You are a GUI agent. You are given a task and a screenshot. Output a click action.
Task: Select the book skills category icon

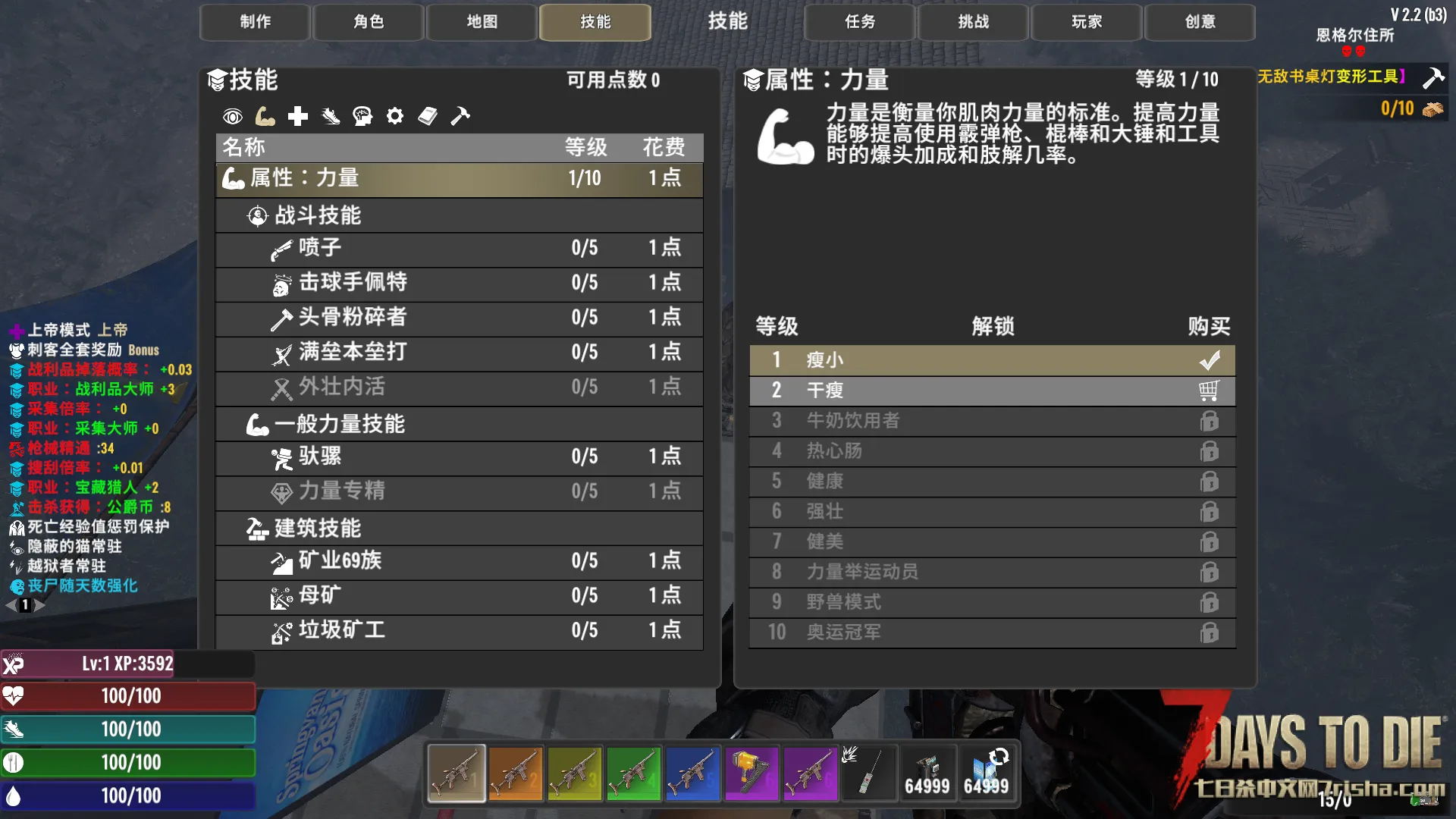(428, 116)
